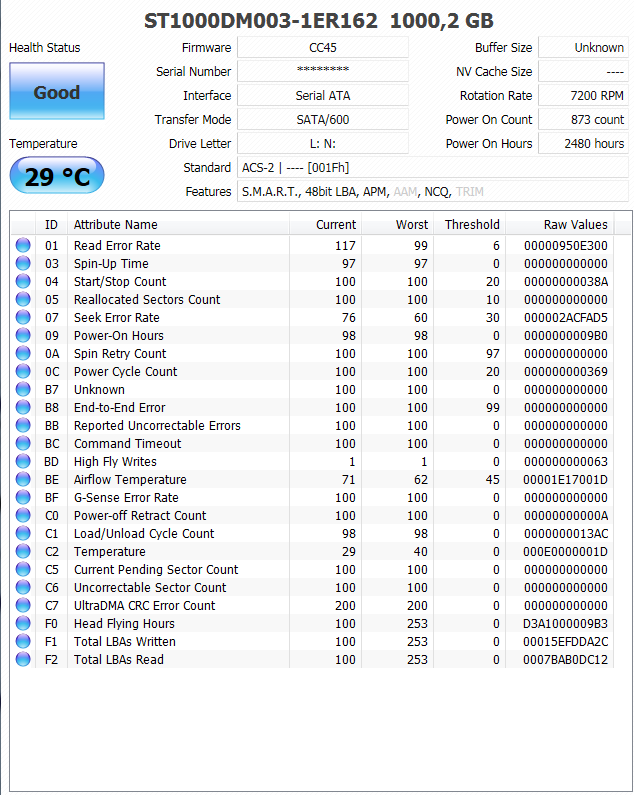Select the Airflow Temperature attribute name

pos(130,479)
